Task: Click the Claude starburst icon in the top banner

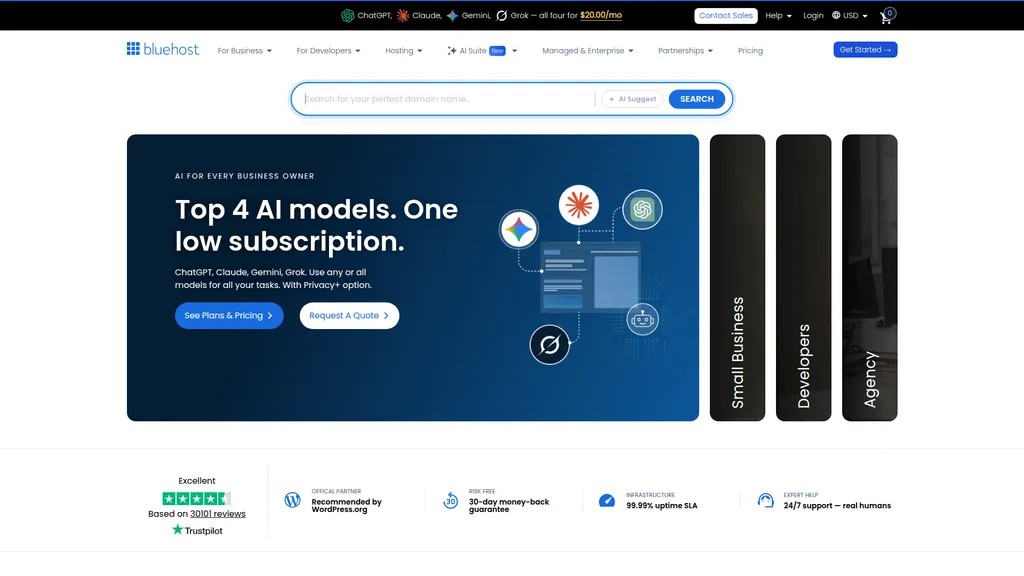Action: pos(403,16)
